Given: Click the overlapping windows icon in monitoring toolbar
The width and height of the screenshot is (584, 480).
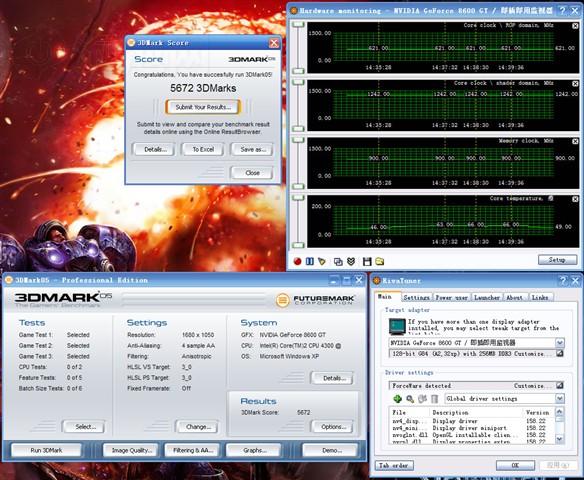Looking at the screenshot, I should click(338, 261).
